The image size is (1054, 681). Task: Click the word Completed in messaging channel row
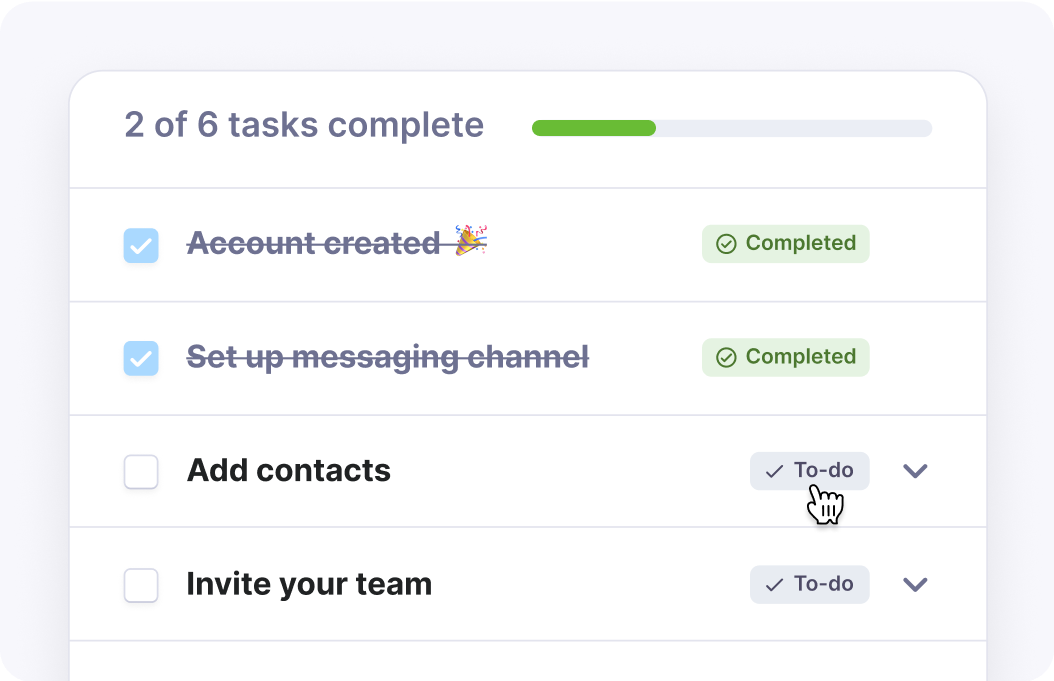click(800, 357)
